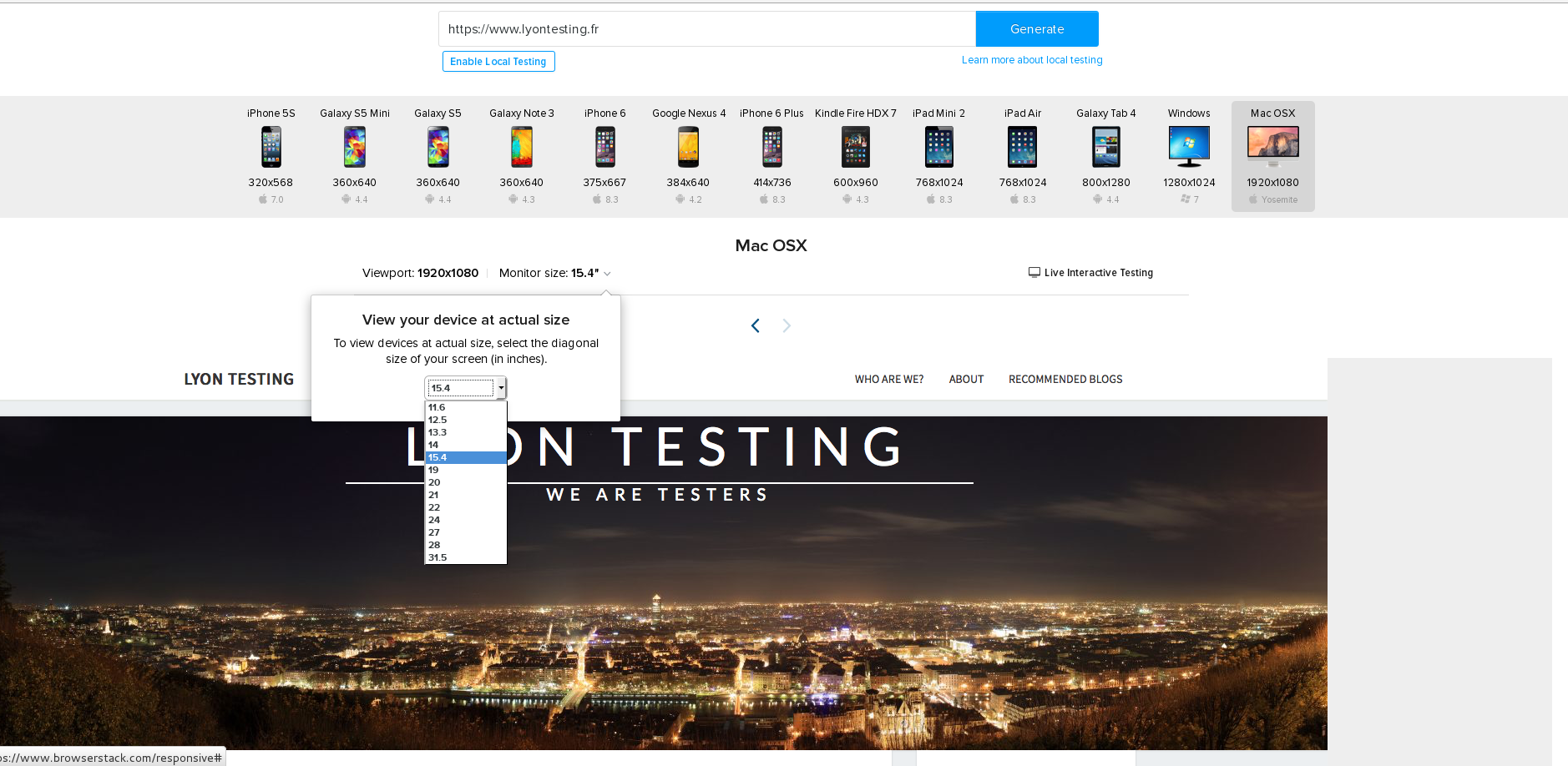The image size is (1568, 766).
Task: Open the RECOMMENDED BLOGS menu item
Action: tap(1065, 379)
